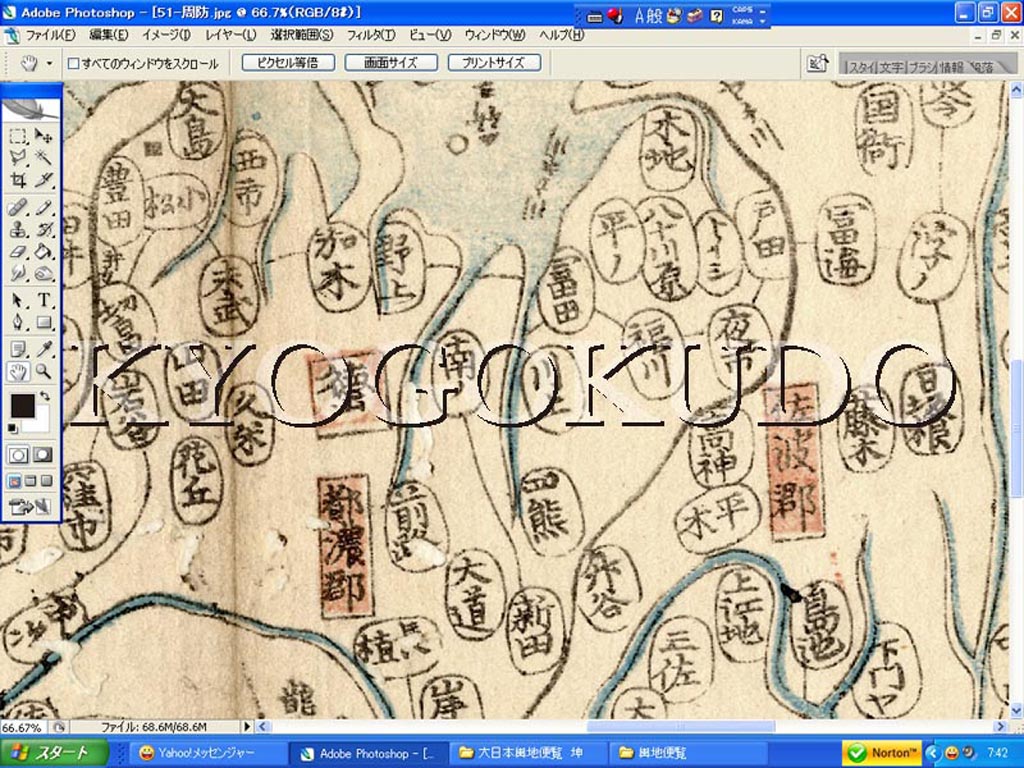Viewport: 1024px width, 768px height.
Task: Select the Notes tool
Action: click(x=18, y=350)
